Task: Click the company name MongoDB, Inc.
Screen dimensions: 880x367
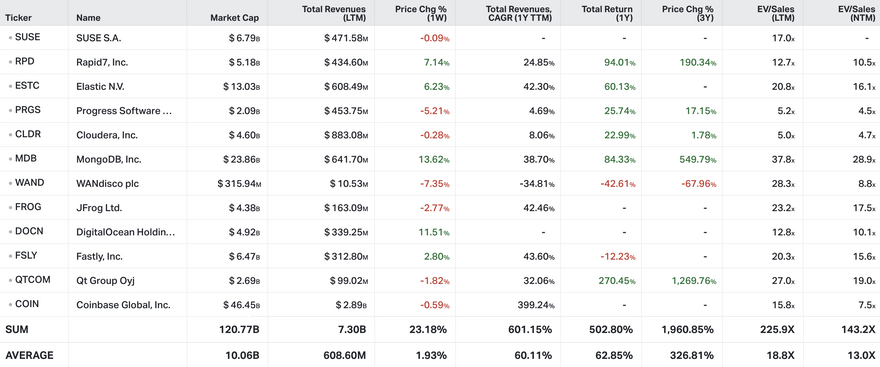Action: [x=108, y=159]
